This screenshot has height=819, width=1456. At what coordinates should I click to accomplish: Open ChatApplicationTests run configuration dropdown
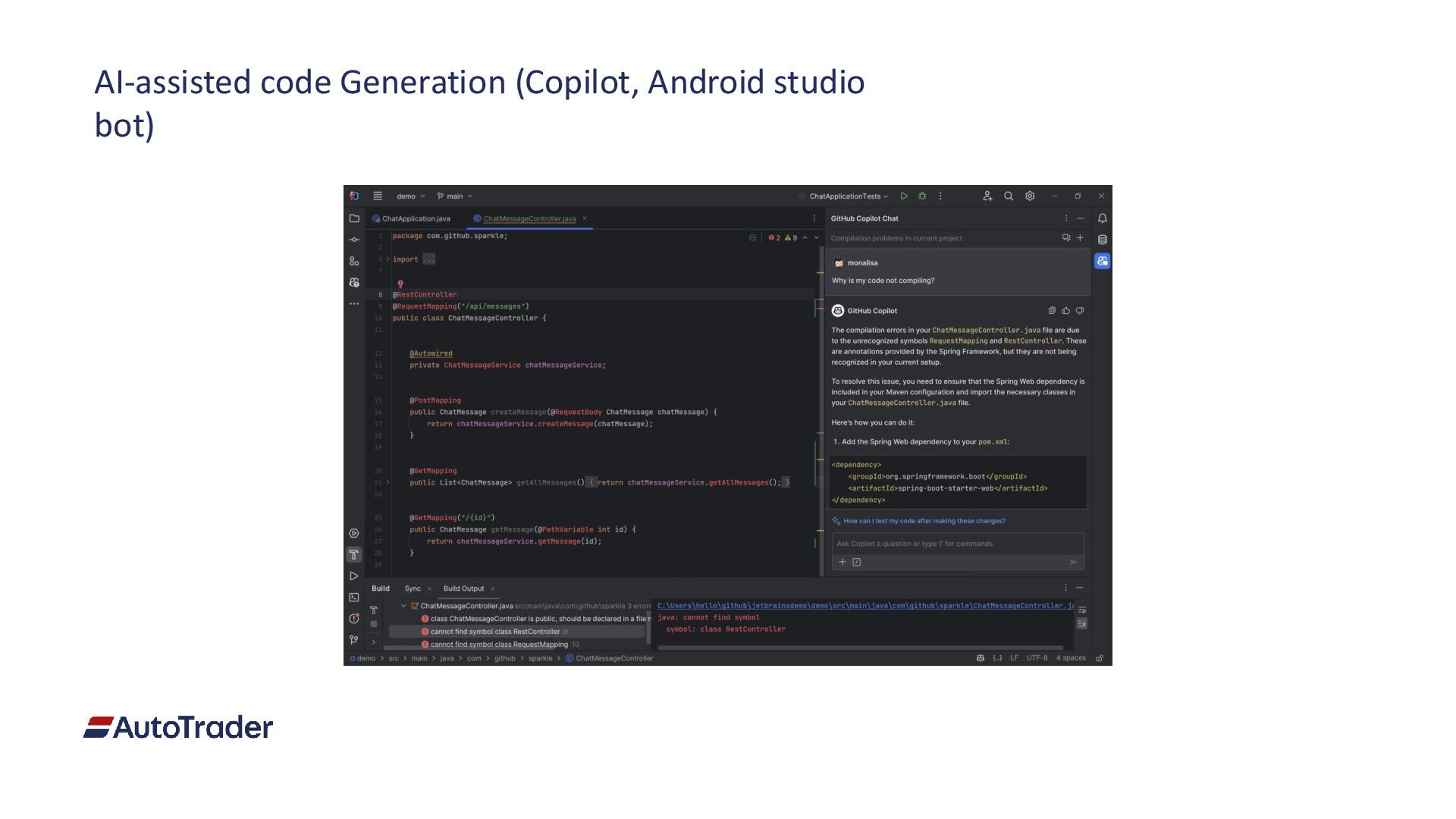tap(843, 196)
